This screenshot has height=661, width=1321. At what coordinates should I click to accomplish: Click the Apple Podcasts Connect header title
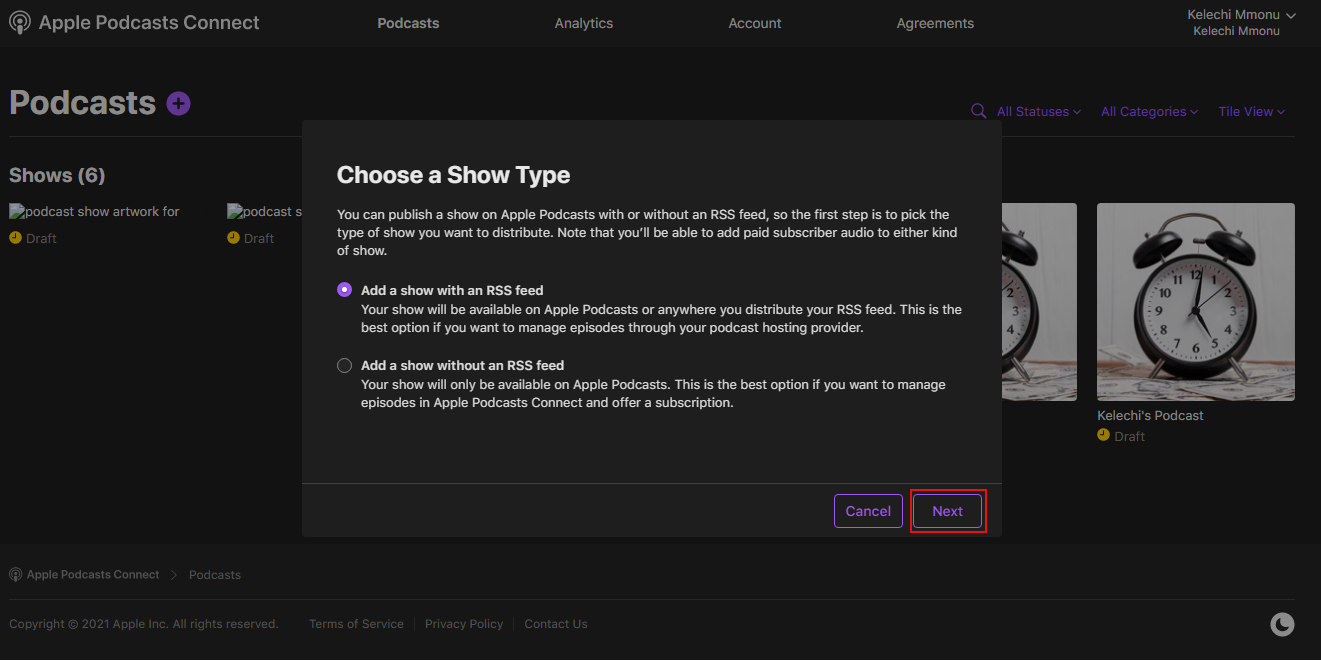tap(149, 23)
